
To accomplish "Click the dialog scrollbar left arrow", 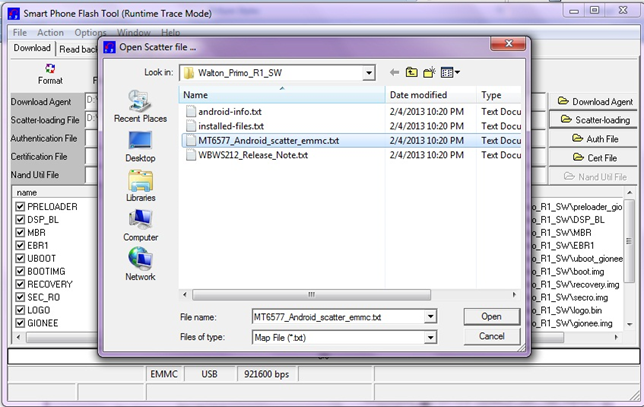I will tap(185, 294).
